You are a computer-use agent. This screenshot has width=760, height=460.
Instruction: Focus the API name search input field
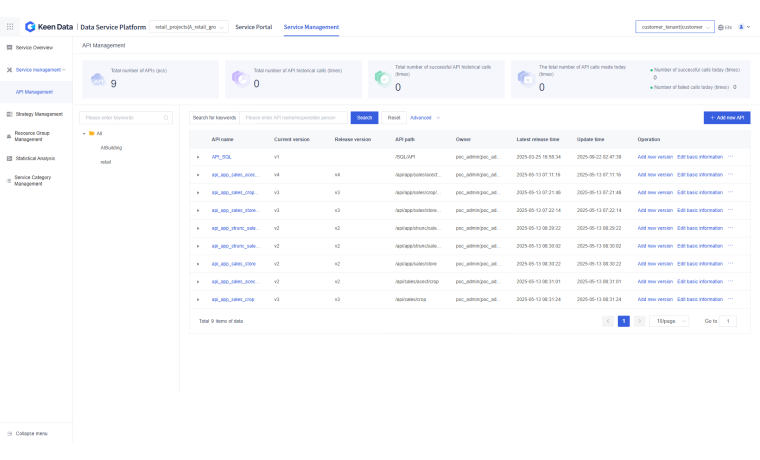294,117
